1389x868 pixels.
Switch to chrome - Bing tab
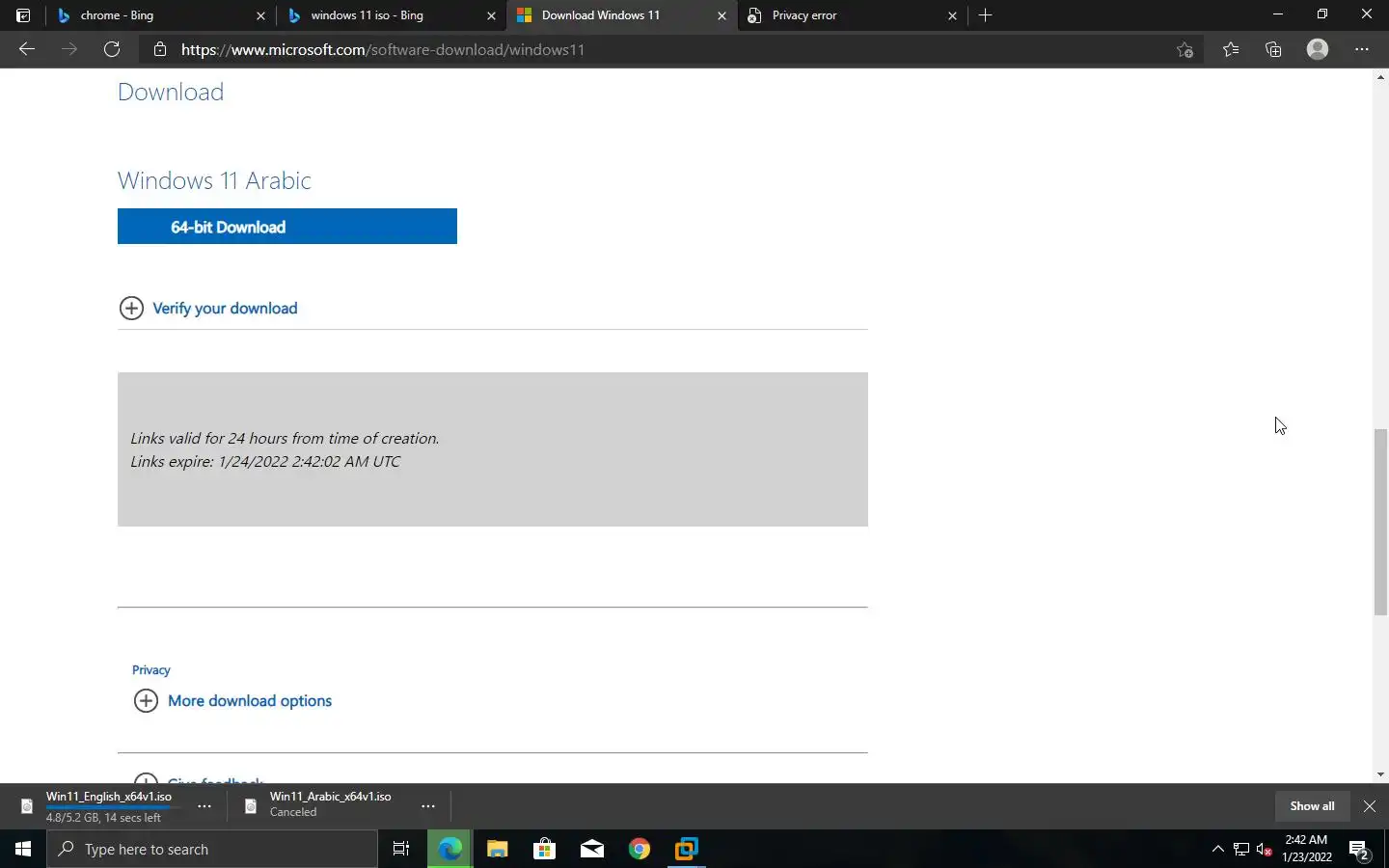160,15
